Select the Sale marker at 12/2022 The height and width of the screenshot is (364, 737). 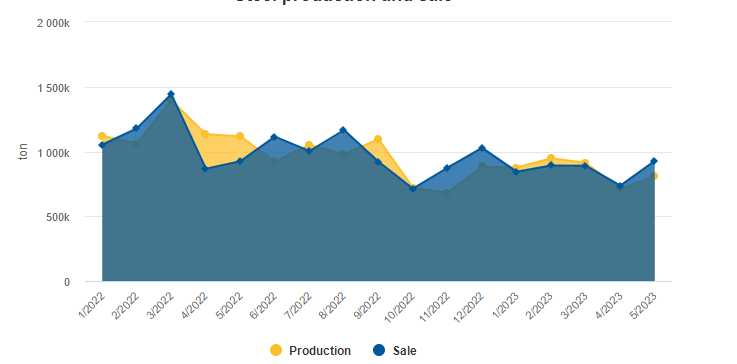pyautogui.click(x=482, y=148)
